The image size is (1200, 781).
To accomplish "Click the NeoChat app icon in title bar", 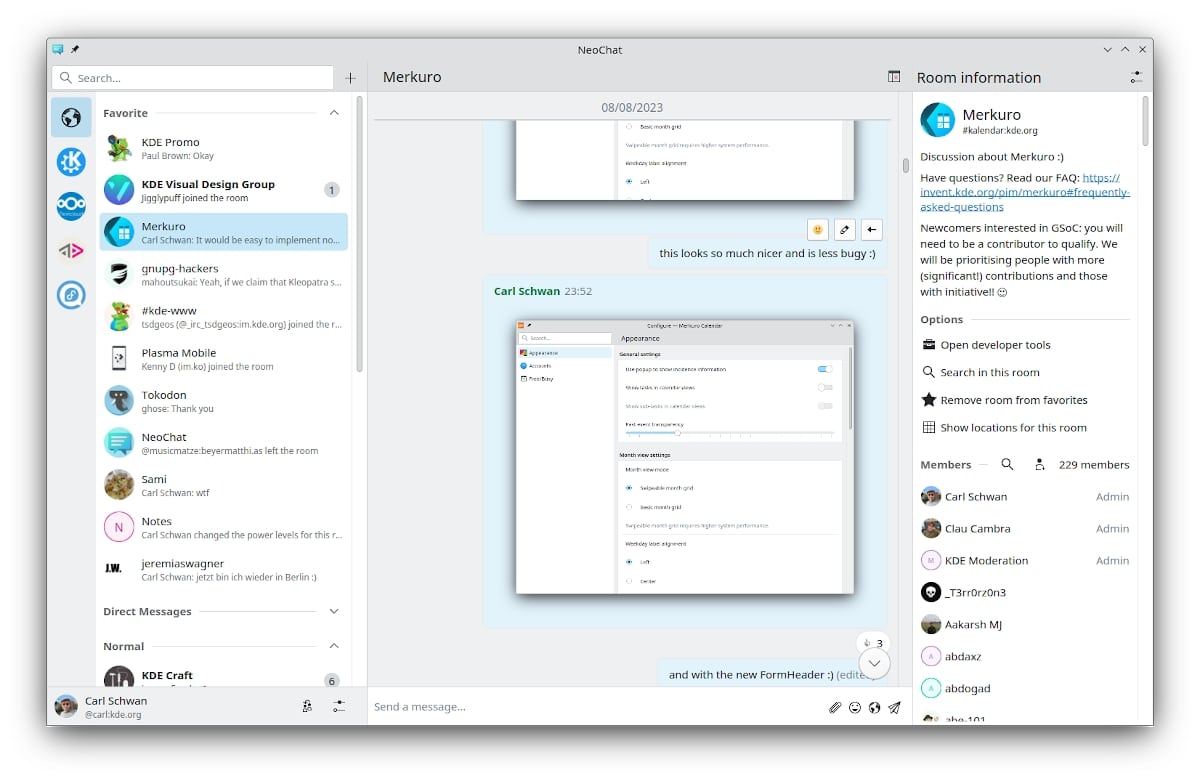I will tap(58, 49).
